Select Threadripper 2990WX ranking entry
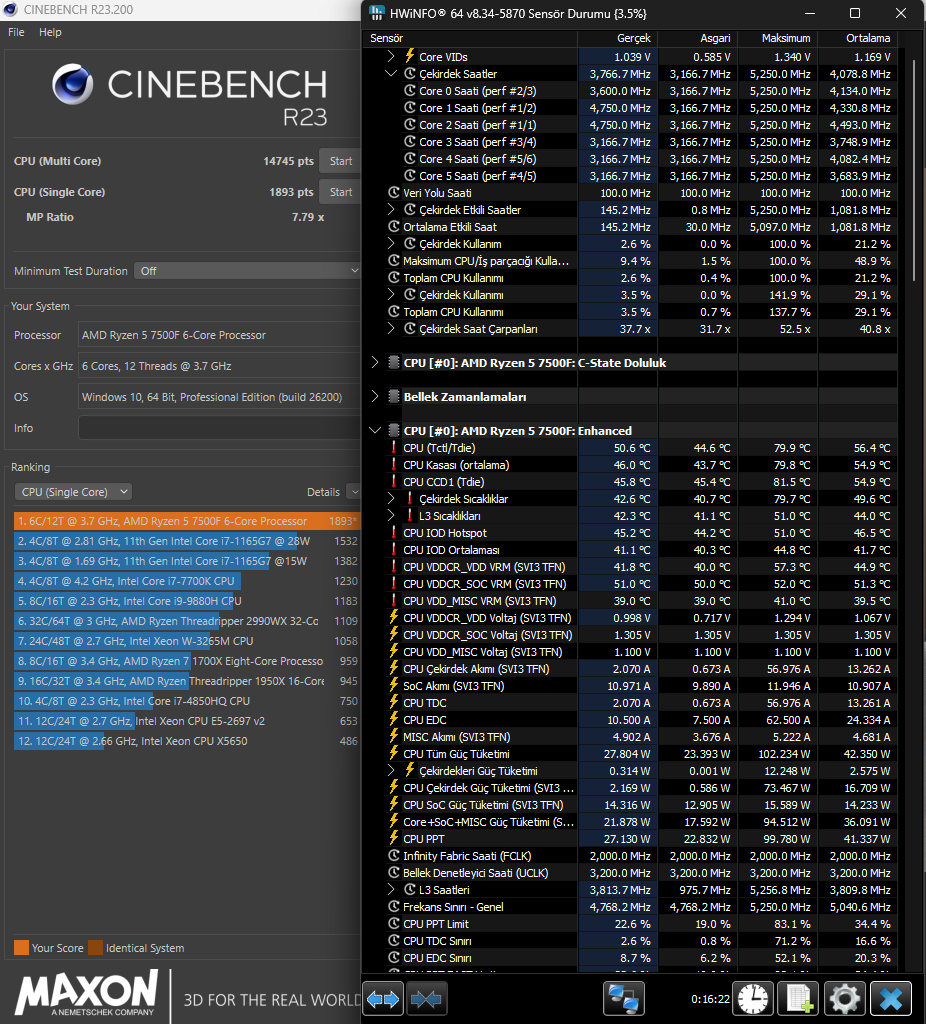This screenshot has height=1024, width=926. pyautogui.click(x=187, y=620)
